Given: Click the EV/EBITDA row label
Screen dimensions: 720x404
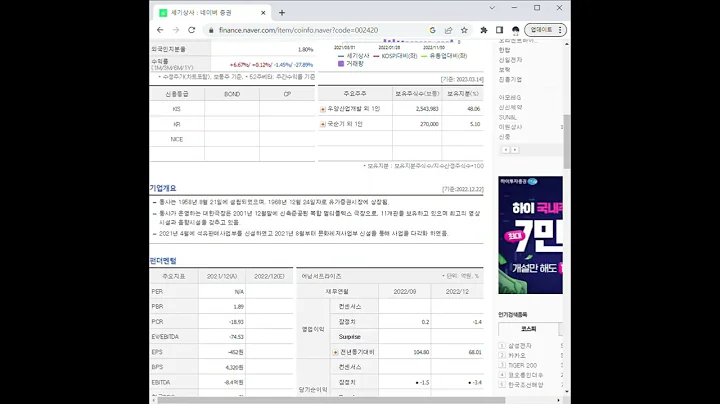Looking at the screenshot, I should tap(165, 337).
